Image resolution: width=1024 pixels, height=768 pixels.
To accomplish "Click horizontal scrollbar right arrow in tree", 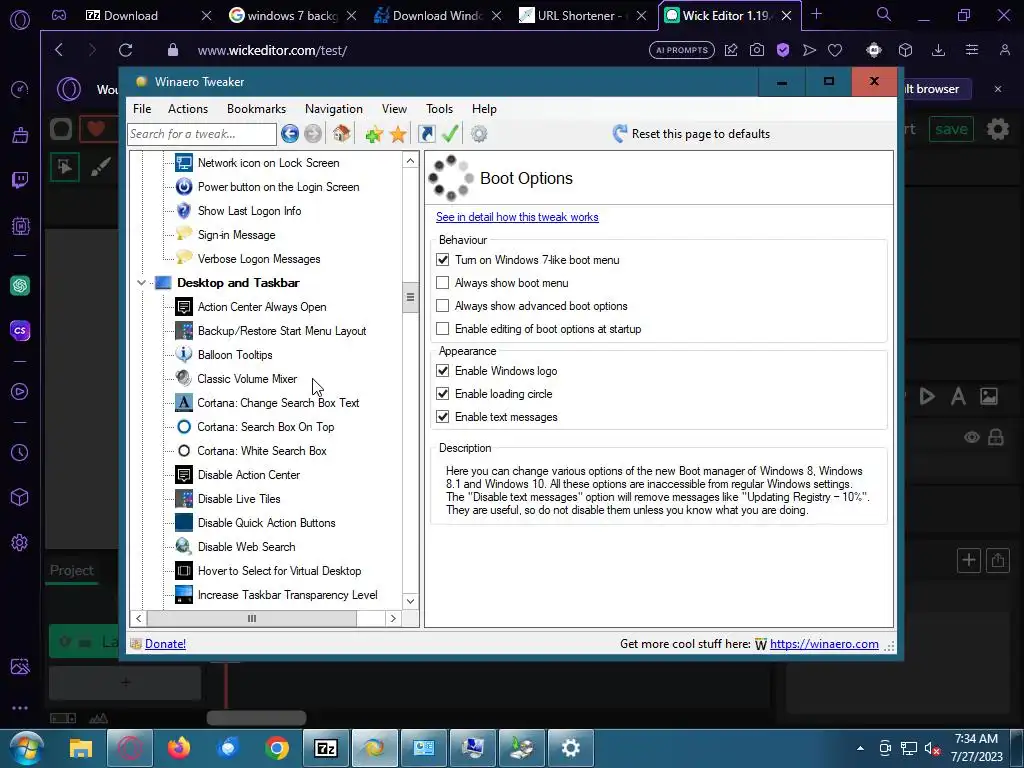I will [x=392, y=618].
